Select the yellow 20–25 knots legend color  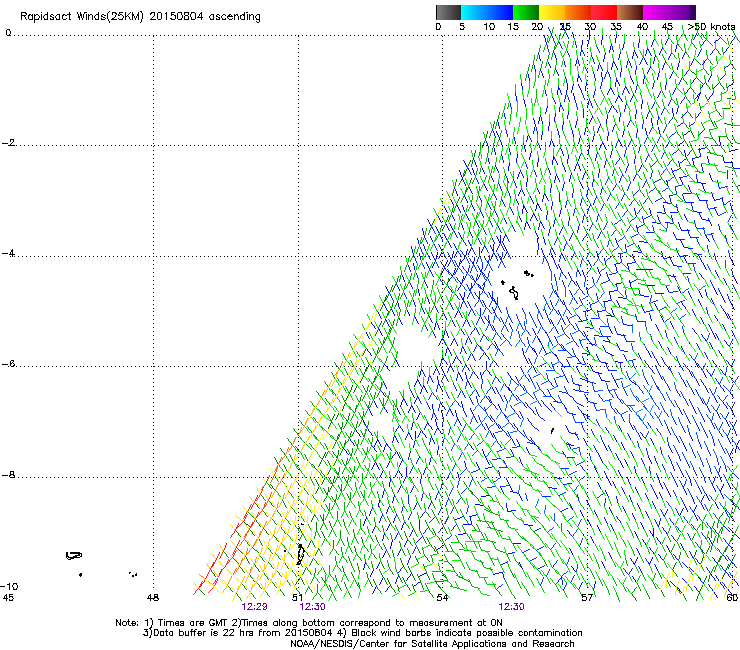pyautogui.click(x=552, y=12)
